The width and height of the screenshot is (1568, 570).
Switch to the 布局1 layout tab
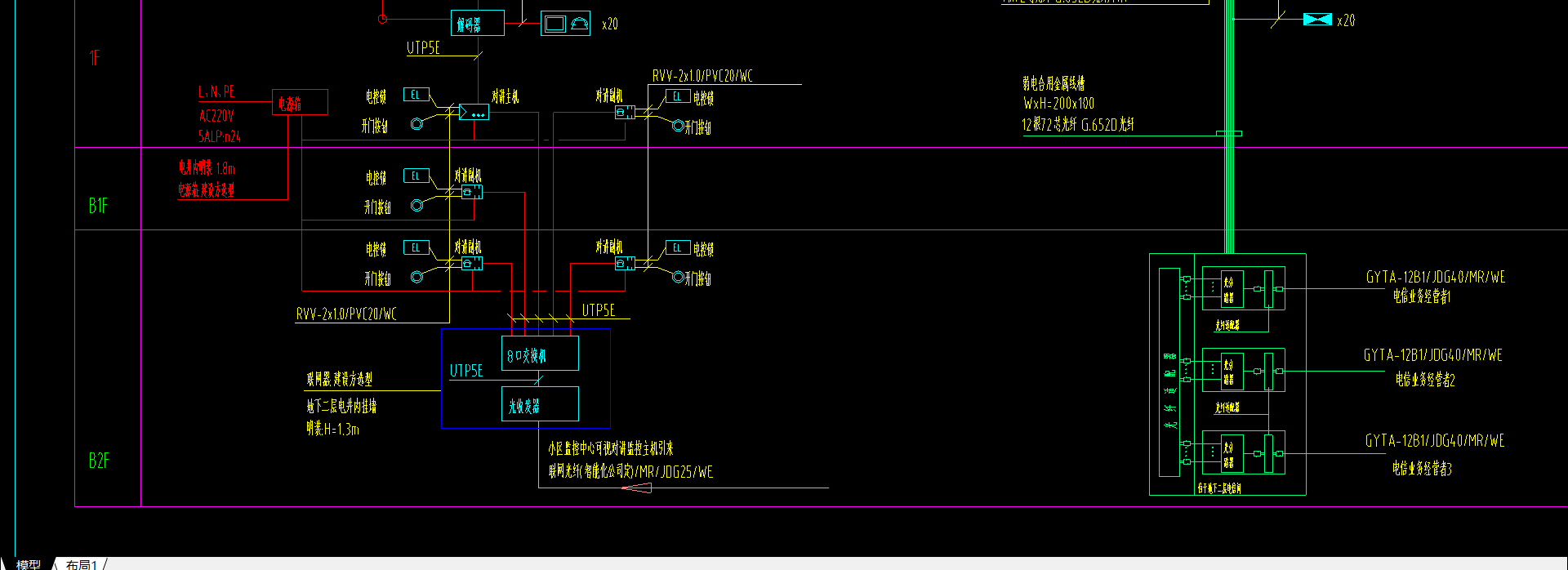[82, 564]
